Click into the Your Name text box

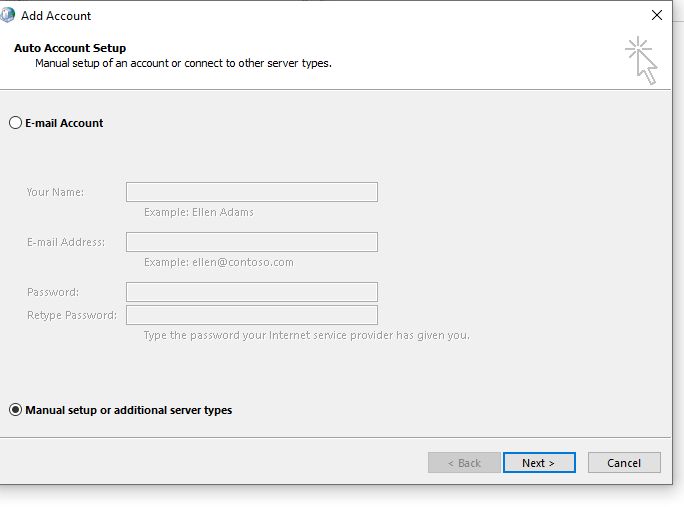252,192
